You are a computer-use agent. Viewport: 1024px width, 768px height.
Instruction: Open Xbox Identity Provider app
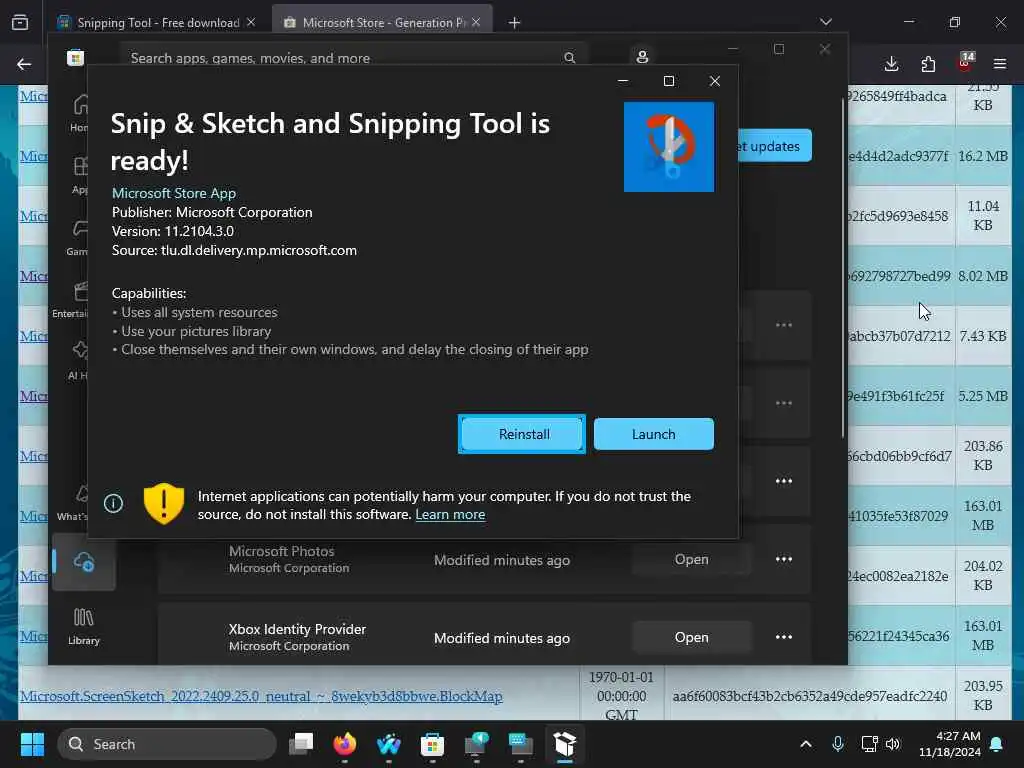pos(692,637)
